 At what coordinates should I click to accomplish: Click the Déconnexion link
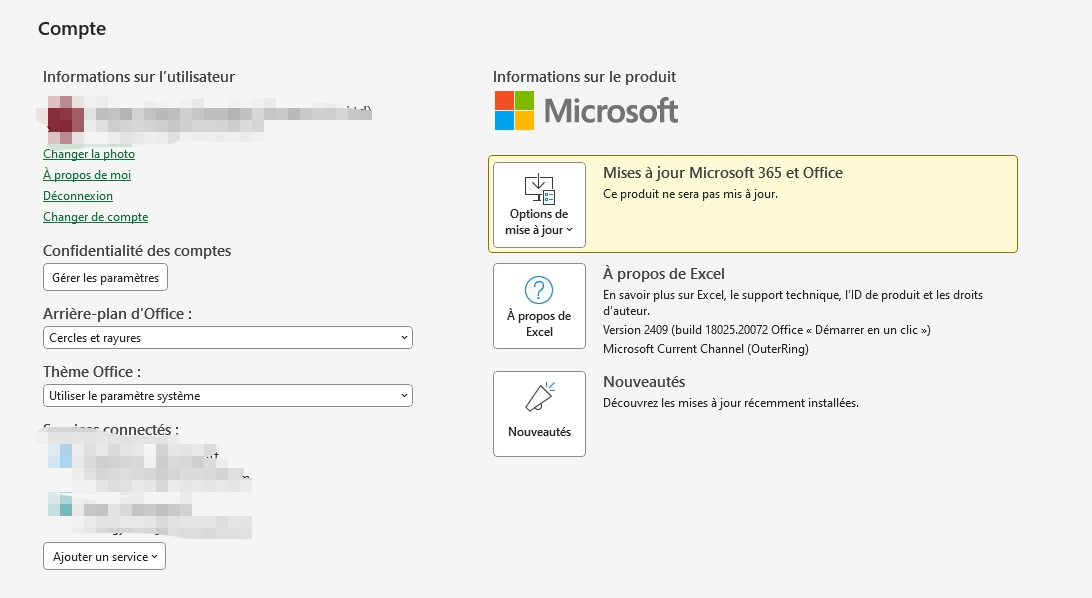point(78,196)
